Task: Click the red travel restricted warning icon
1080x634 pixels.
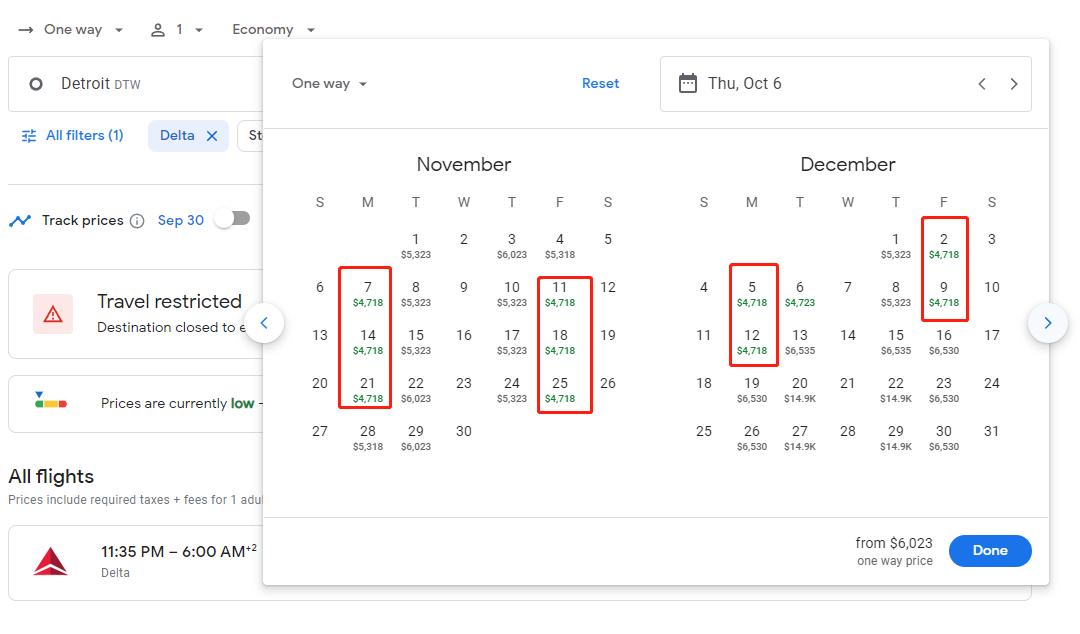Action: click(53, 314)
